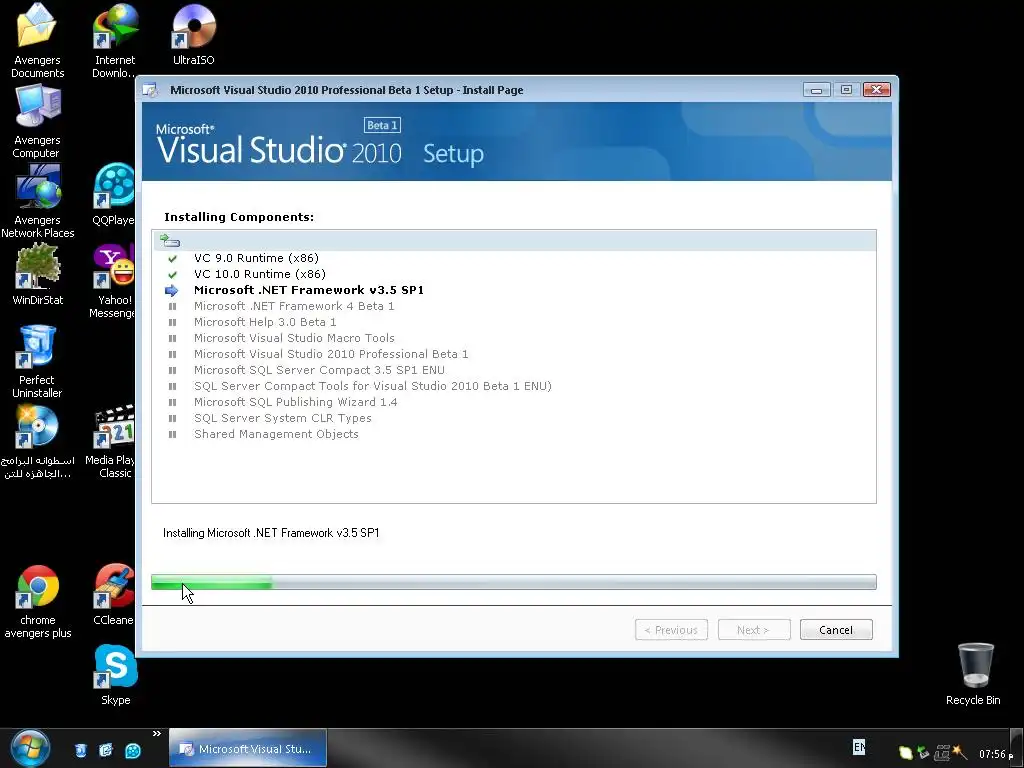Maximize the Visual Studio setup window
The width and height of the screenshot is (1024, 768).
click(x=846, y=90)
